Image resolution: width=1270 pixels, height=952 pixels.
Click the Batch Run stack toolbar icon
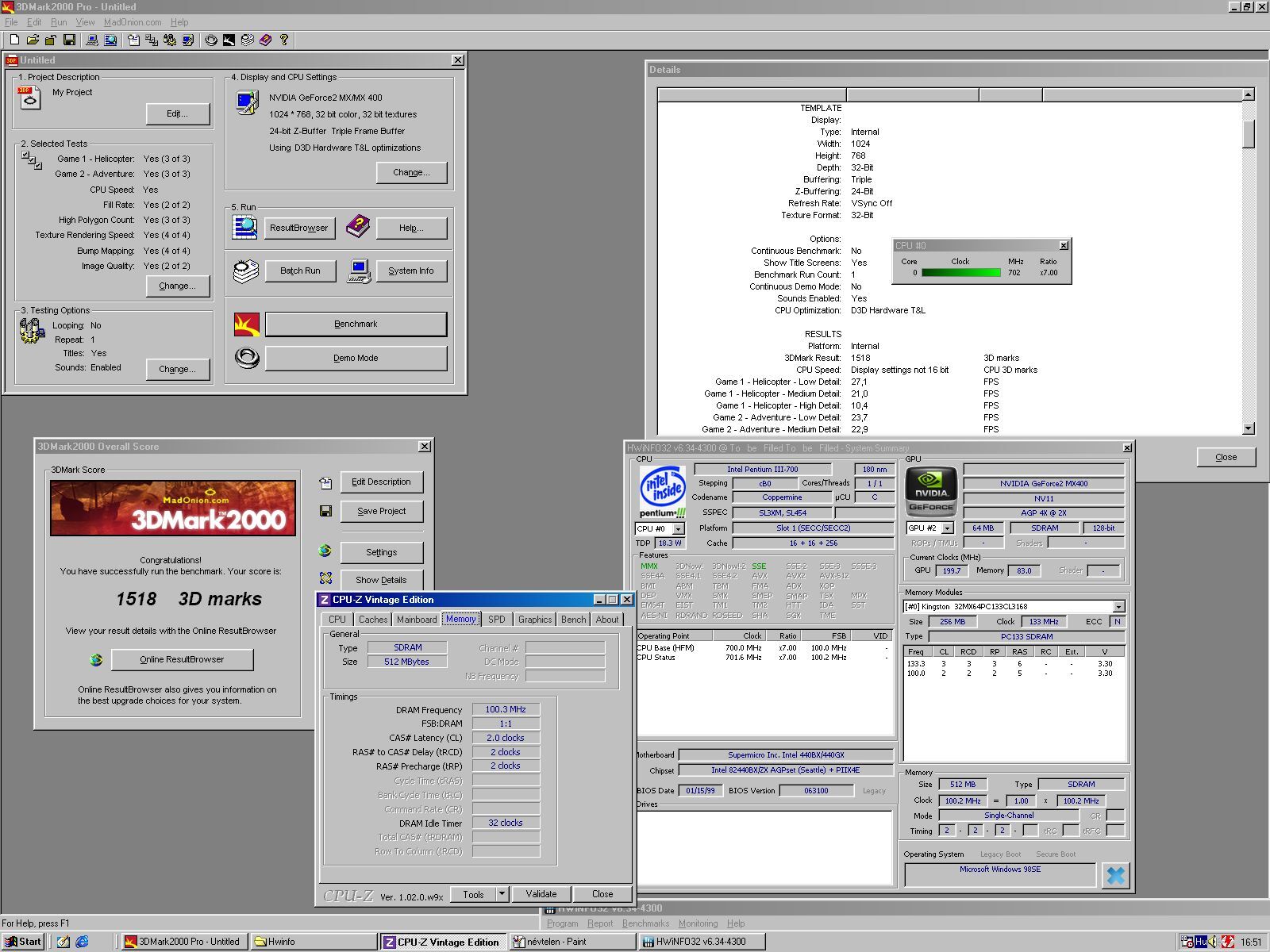tap(248, 40)
